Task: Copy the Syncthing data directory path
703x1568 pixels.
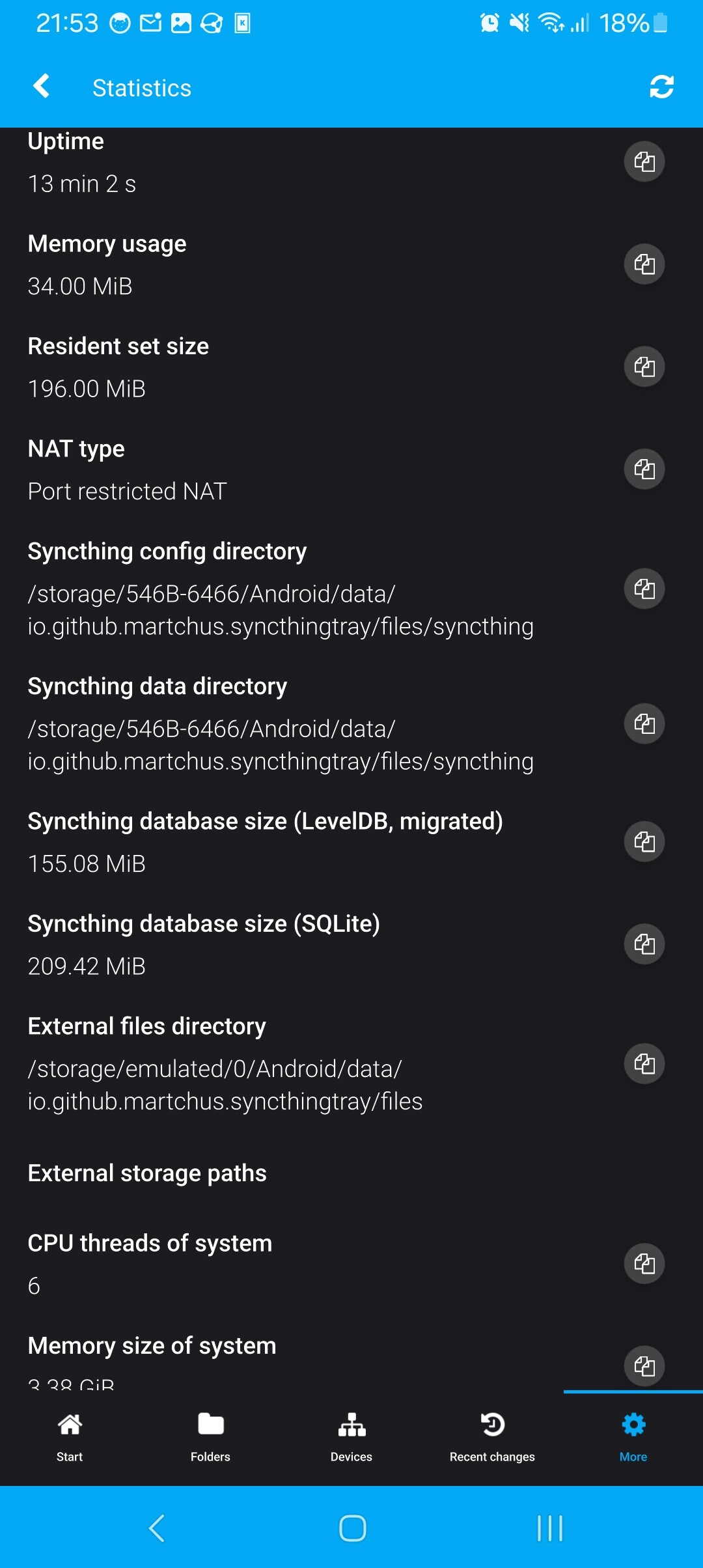Action: pos(644,723)
